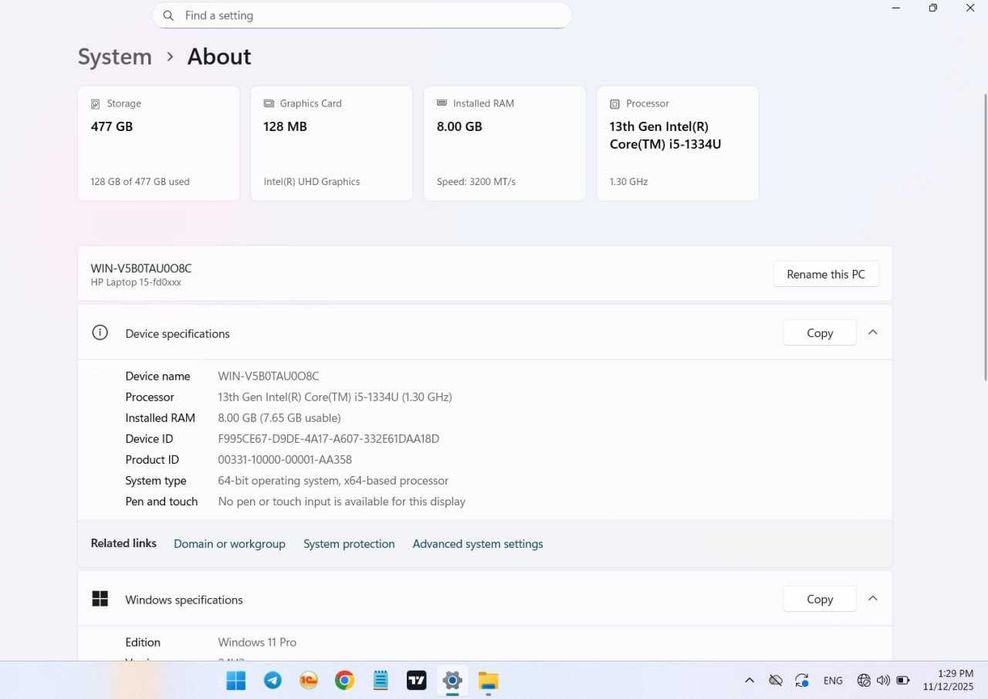Viewport: 988px width, 699px height.
Task: Open TradingView from the taskbar
Action: [x=416, y=681]
